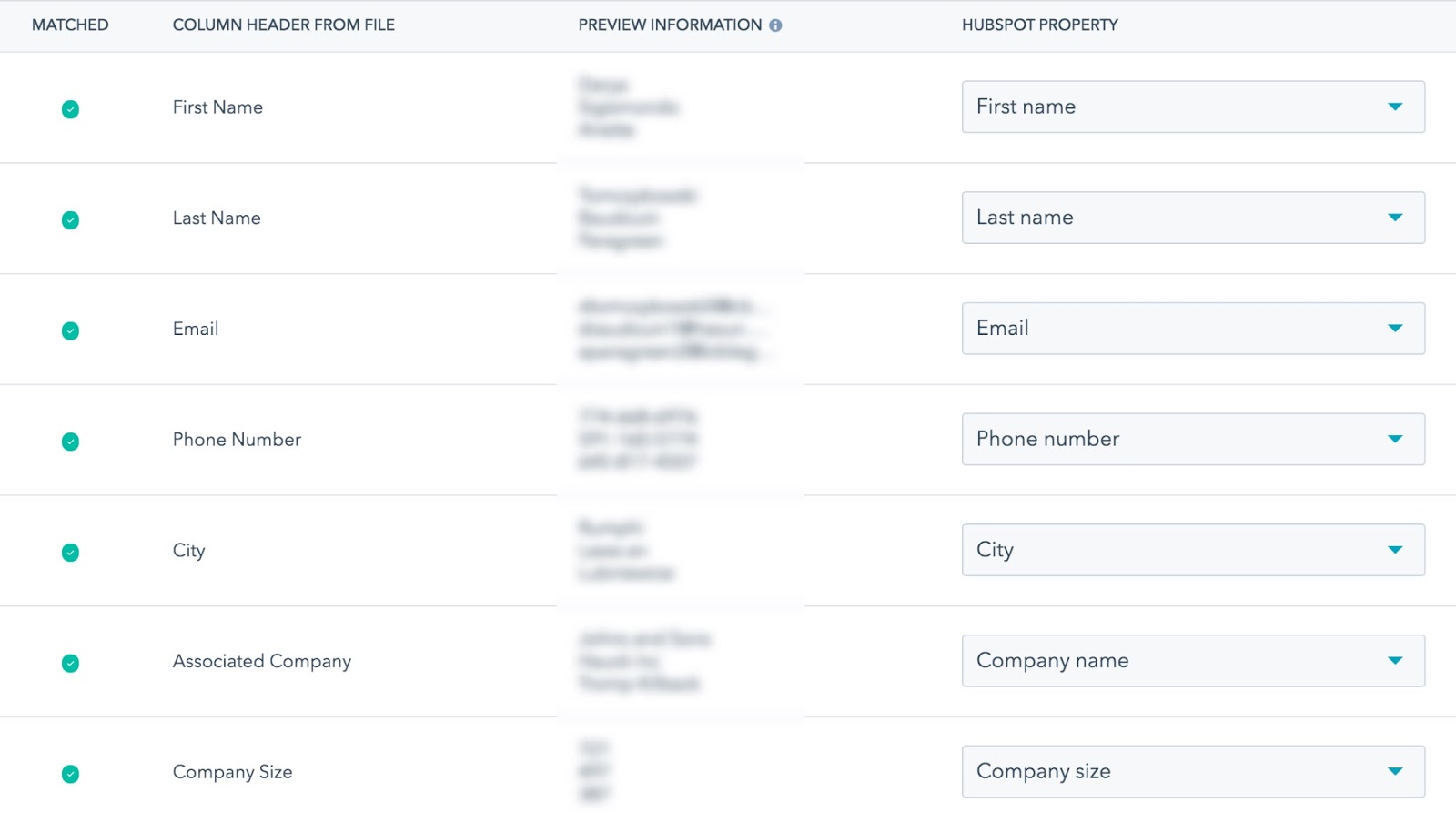Click the matched checkmark for Last Name
This screenshot has height=823, width=1456.
pos(70,220)
